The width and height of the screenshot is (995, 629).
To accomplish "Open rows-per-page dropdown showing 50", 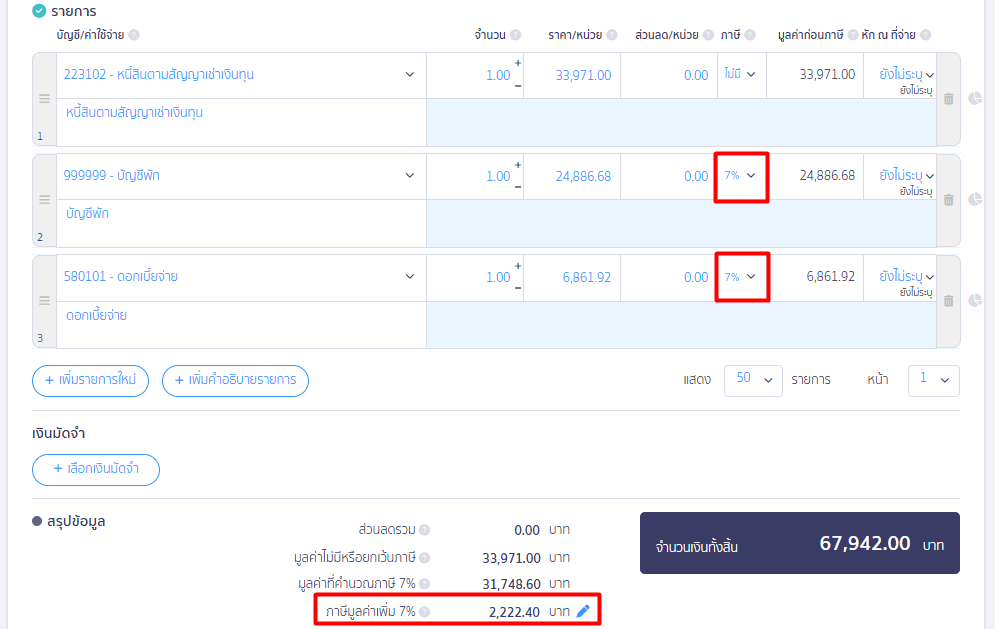I will [752, 380].
